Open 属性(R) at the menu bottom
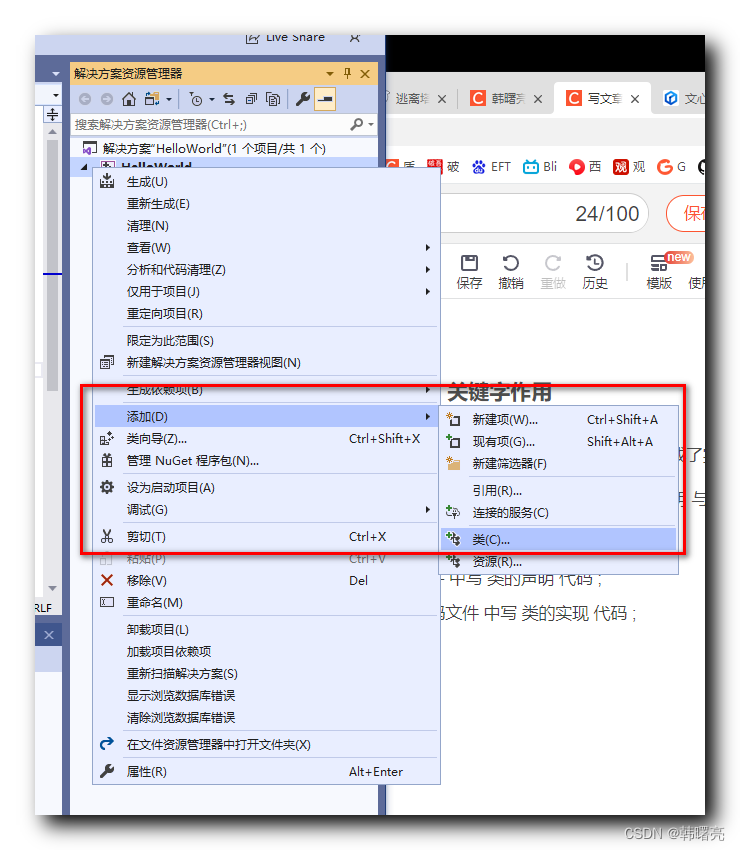740x850 pixels. 266,772
